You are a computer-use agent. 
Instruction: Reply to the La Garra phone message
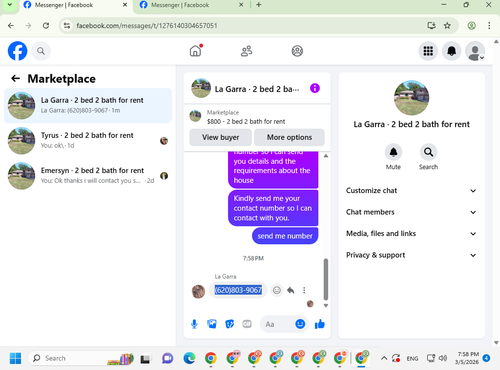tap(291, 290)
